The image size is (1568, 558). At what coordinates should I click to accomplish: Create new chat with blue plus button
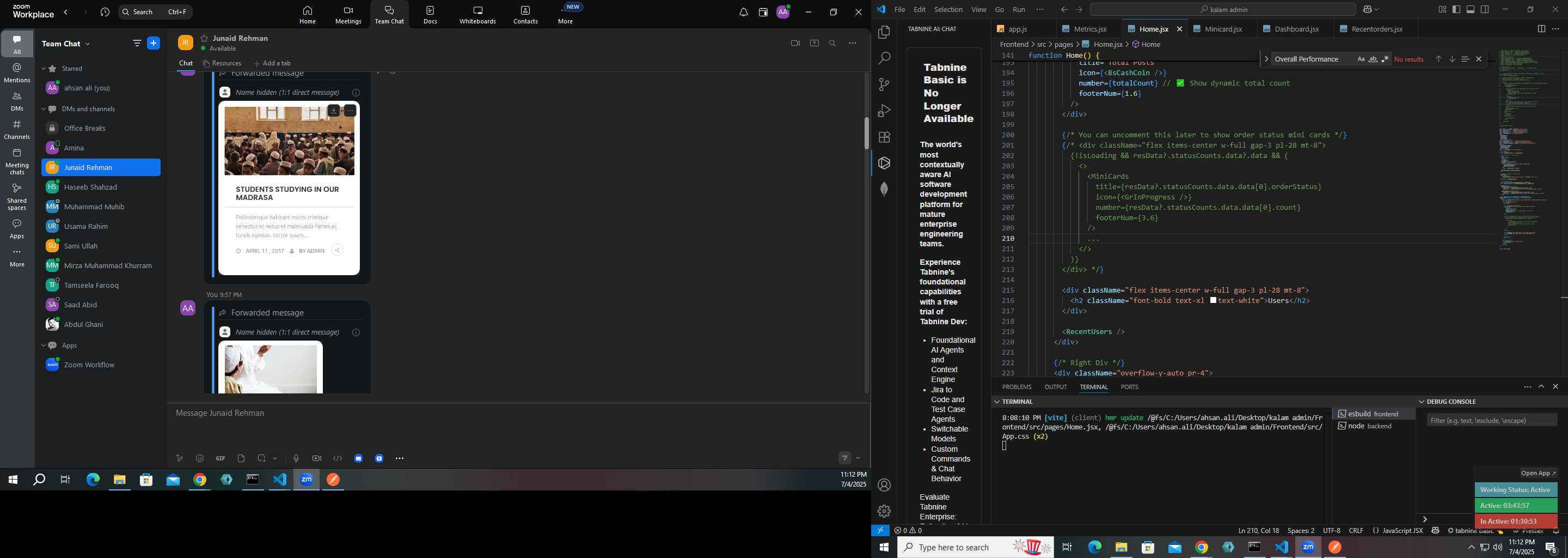(154, 43)
